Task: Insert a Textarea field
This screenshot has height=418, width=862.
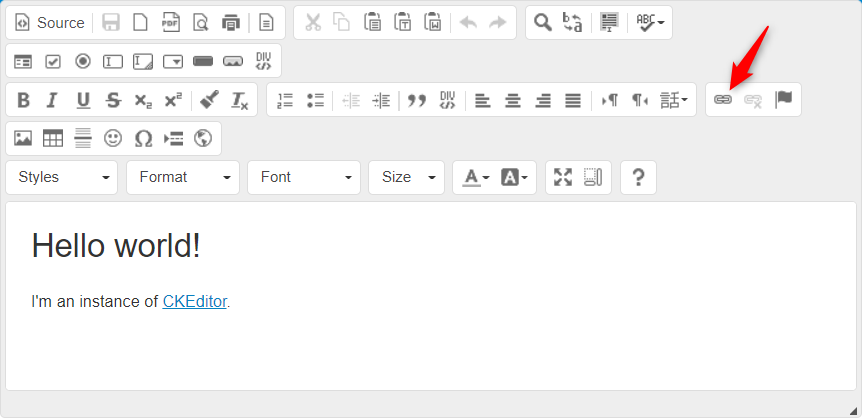Action: (143, 61)
